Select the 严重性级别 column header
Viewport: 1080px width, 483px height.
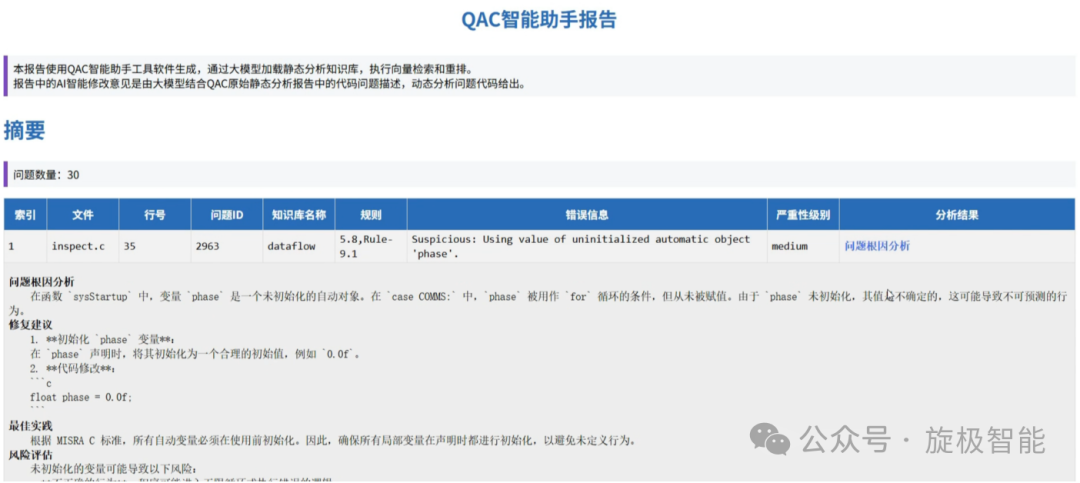pyautogui.click(x=802, y=214)
